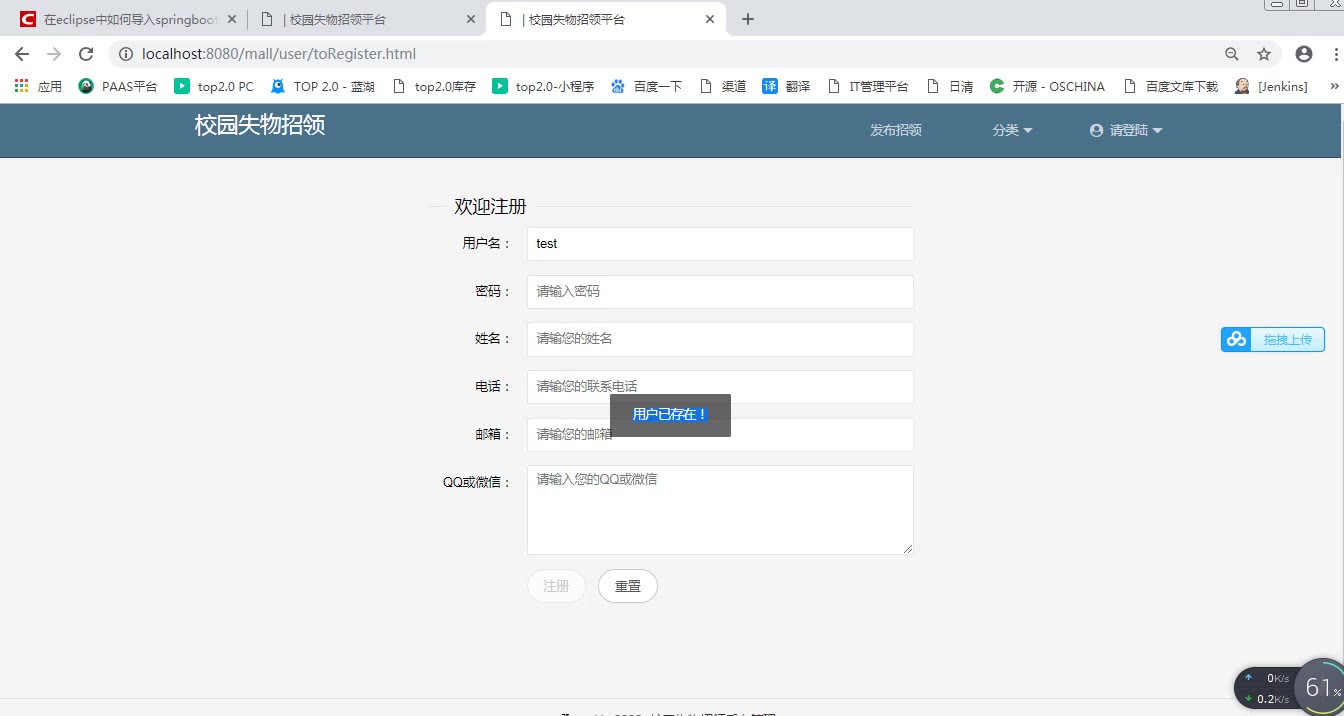Open the 日清 bookmark
1344x716 pixels.
tap(949, 87)
